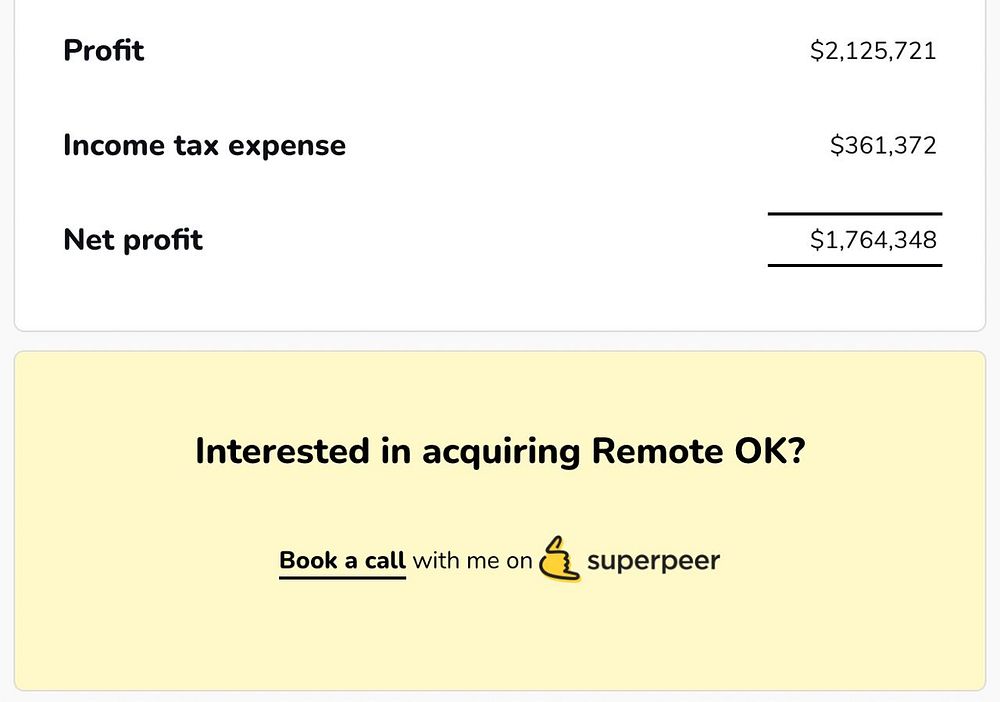Click the line above net profit amount
Image resolution: width=1000 pixels, height=702 pixels.
(855, 214)
